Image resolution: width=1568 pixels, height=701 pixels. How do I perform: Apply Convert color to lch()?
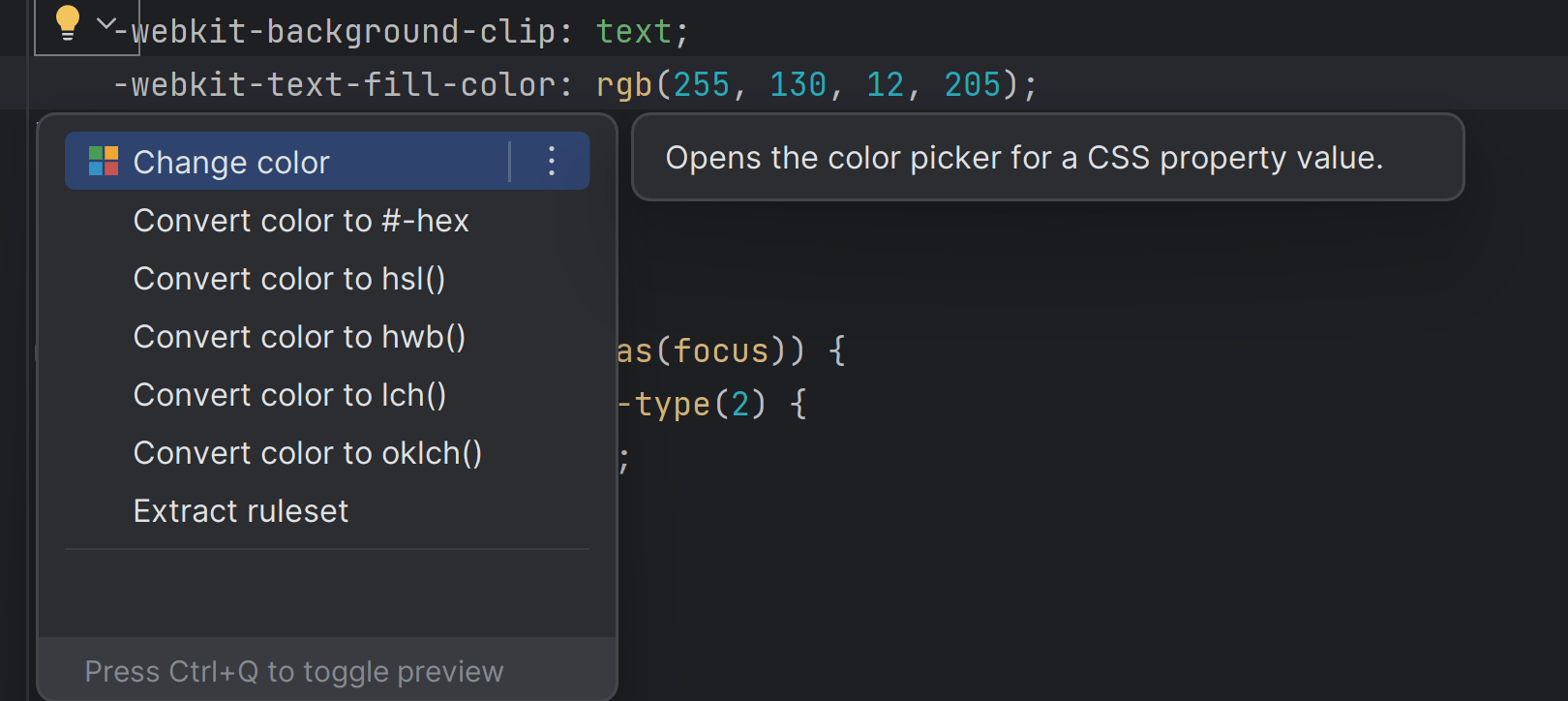click(x=289, y=395)
